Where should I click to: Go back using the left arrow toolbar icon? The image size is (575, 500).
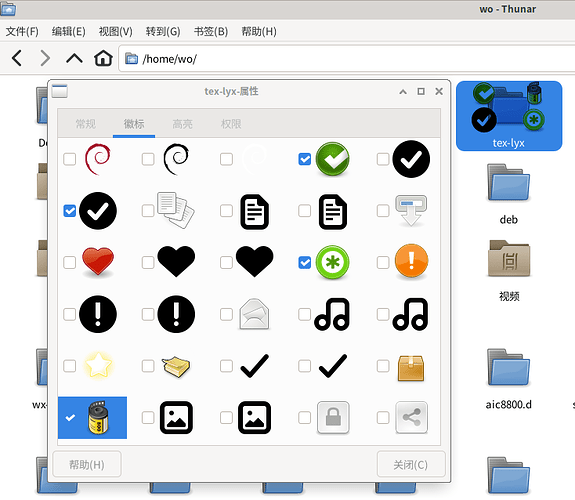click(17, 58)
